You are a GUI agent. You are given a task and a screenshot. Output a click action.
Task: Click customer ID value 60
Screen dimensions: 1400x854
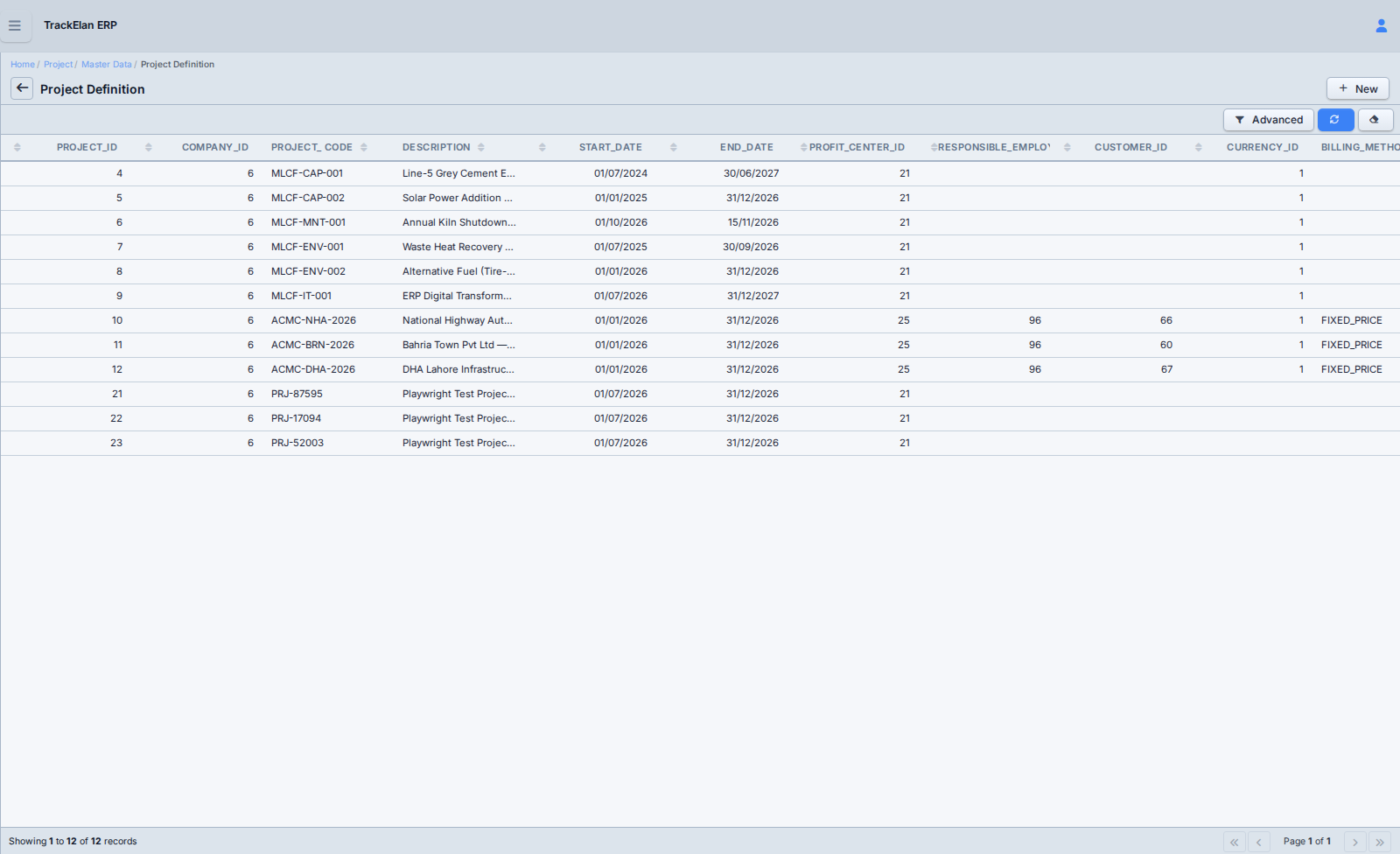click(x=1166, y=345)
